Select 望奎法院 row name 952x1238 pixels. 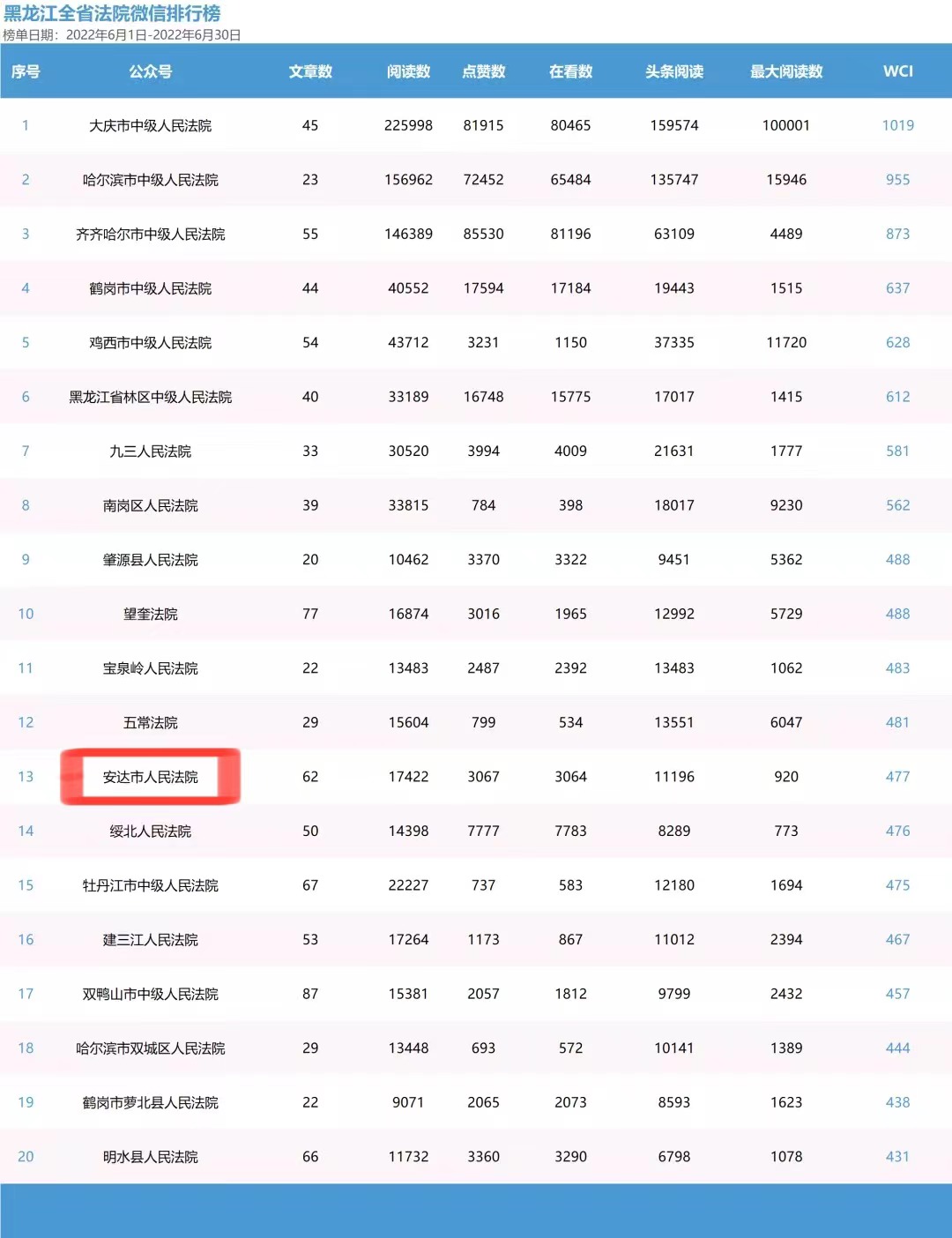point(150,614)
